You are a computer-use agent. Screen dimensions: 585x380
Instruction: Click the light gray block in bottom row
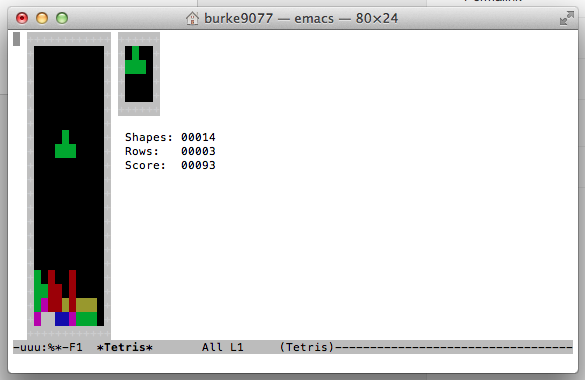(48, 319)
